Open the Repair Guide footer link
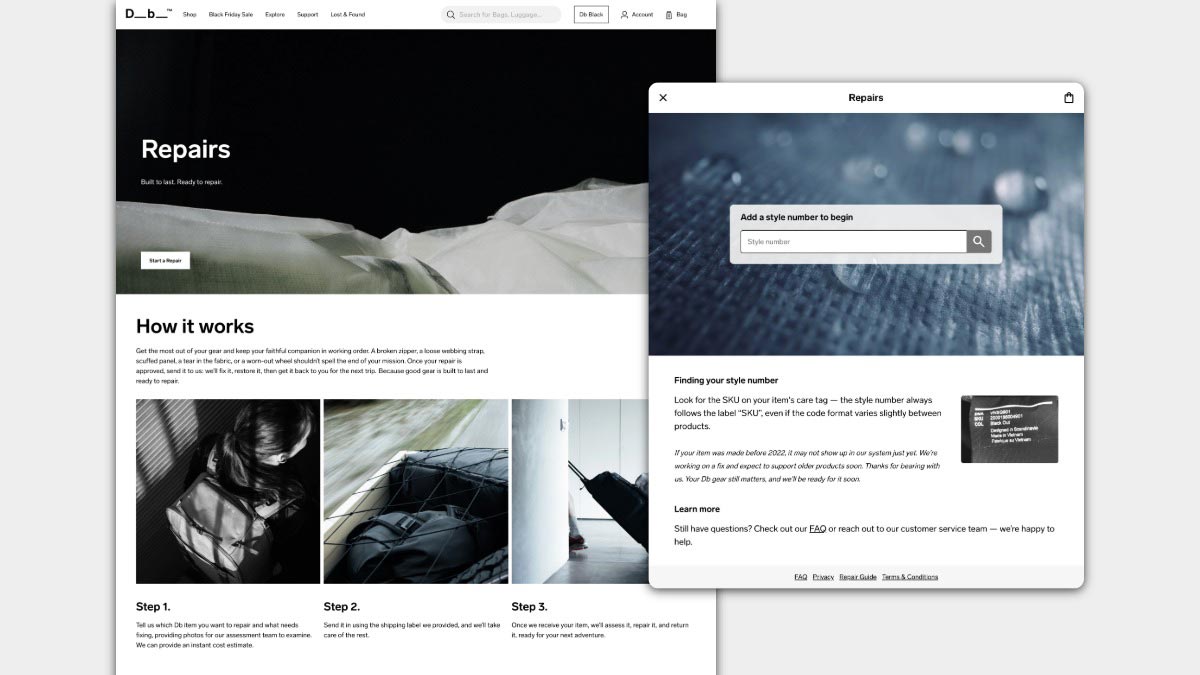Screen dimensions: 1200x675 tap(858, 577)
